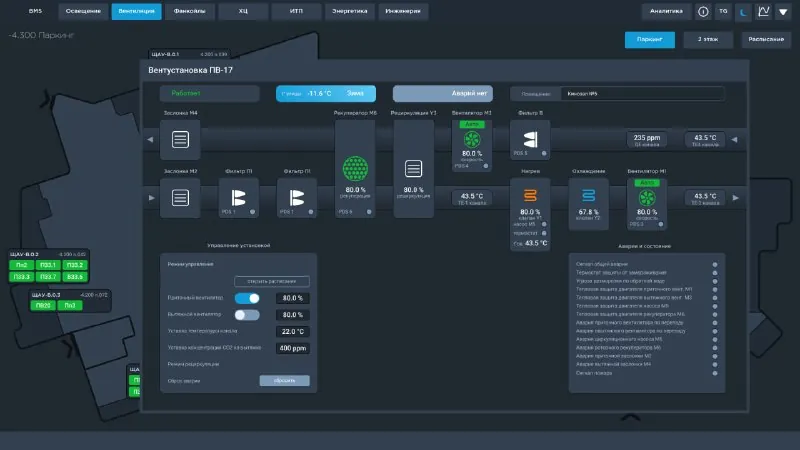Open the Энергетика tab

[x=349, y=11]
